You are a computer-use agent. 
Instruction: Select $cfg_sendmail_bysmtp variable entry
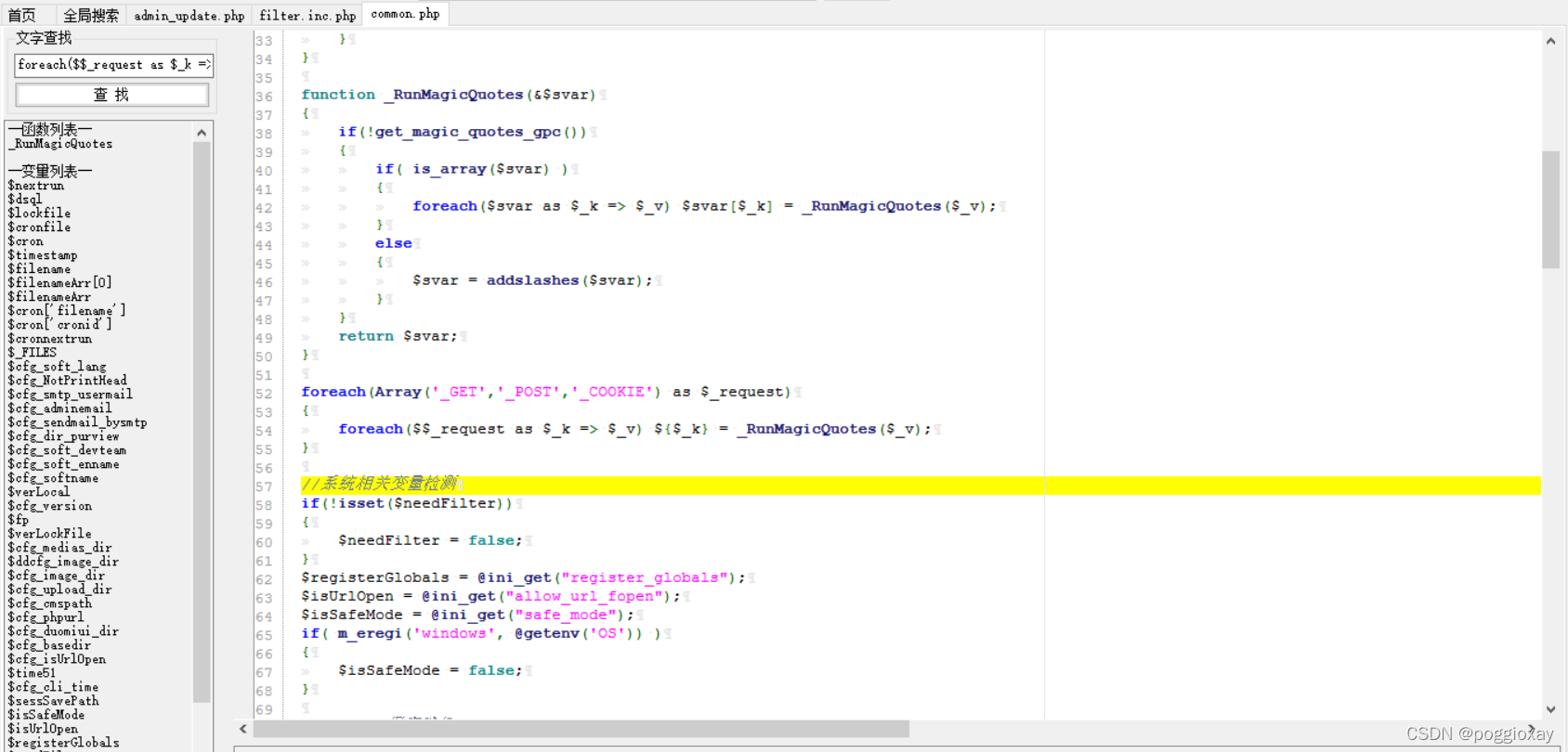[77, 422]
